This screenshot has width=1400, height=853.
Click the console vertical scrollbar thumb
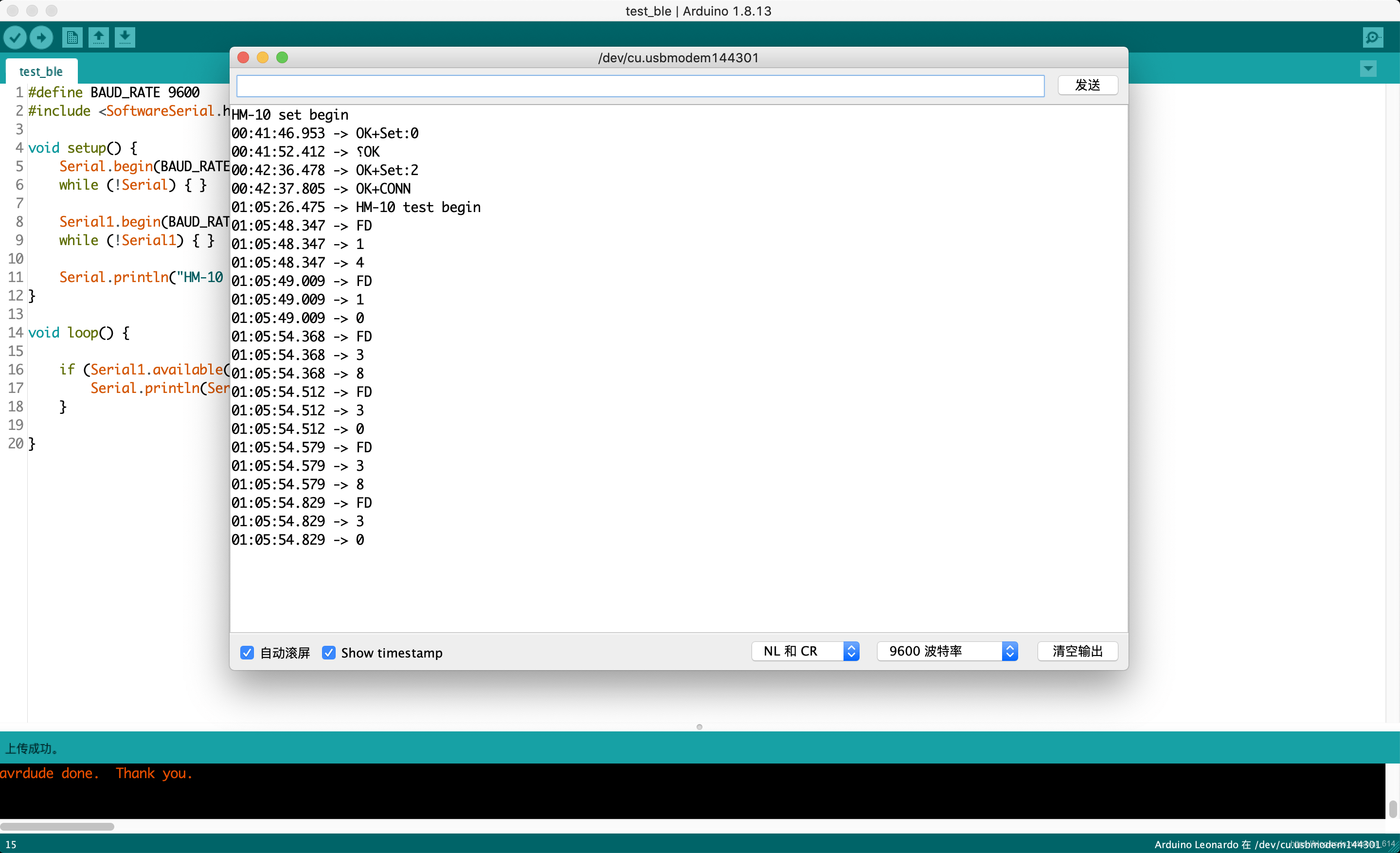pyautogui.click(x=1393, y=809)
